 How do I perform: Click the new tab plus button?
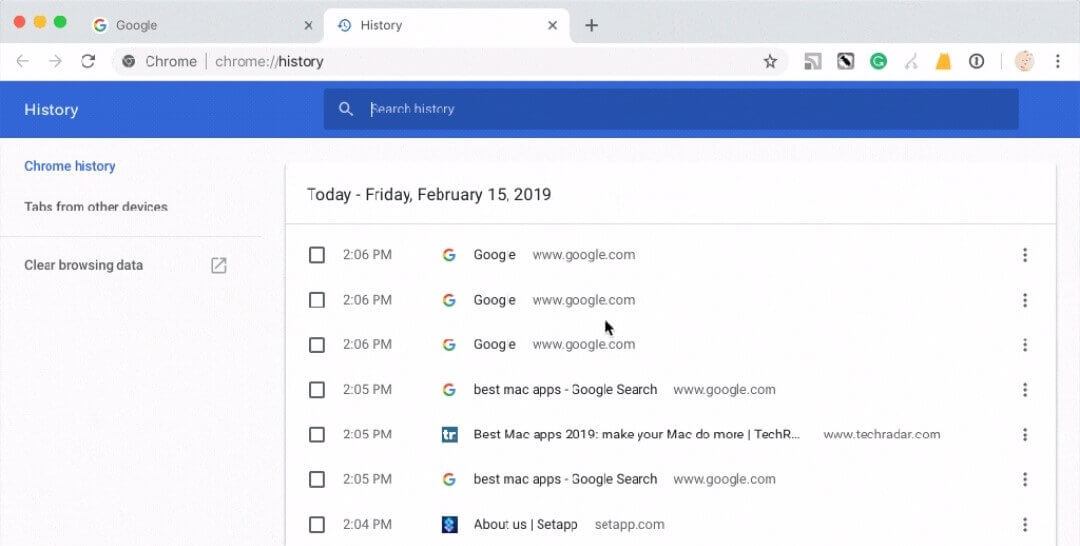click(x=591, y=25)
